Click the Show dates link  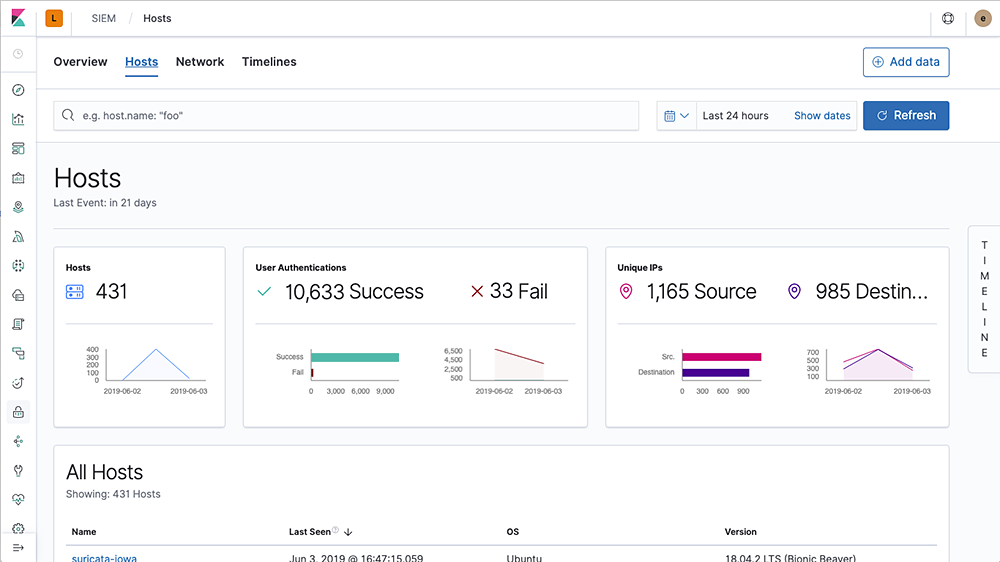tap(822, 115)
